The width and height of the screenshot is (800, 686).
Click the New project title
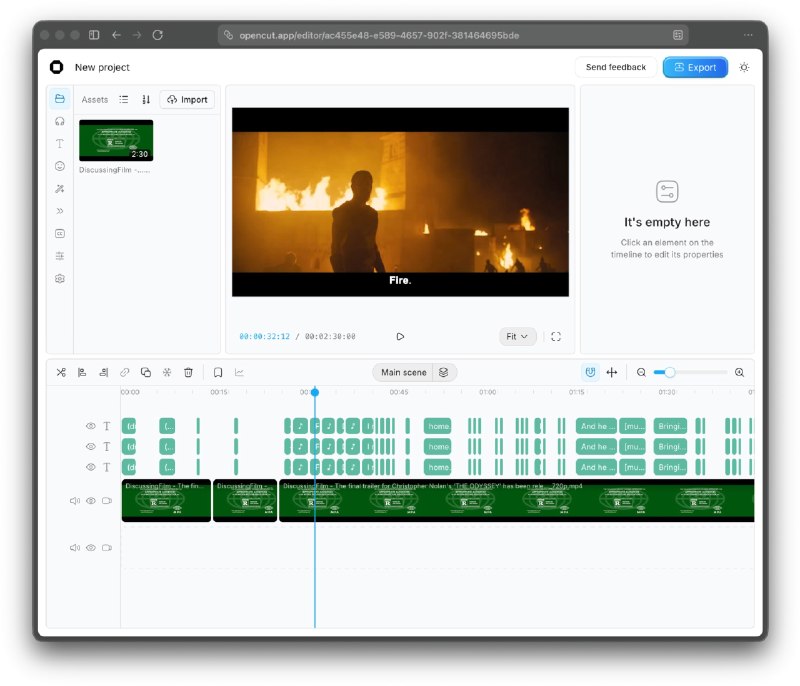pyautogui.click(x=102, y=67)
